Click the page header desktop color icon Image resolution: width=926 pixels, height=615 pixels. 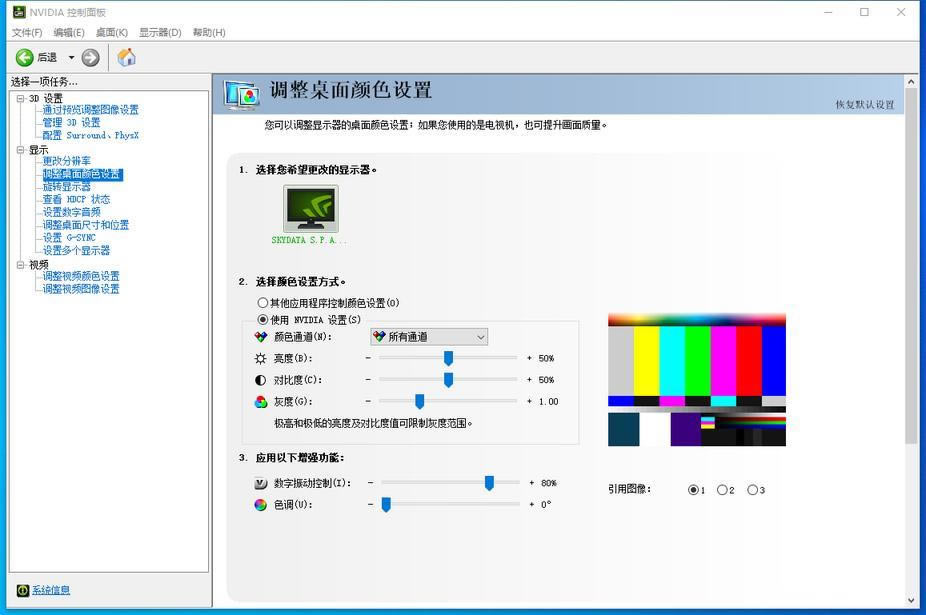[x=242, y=95]
